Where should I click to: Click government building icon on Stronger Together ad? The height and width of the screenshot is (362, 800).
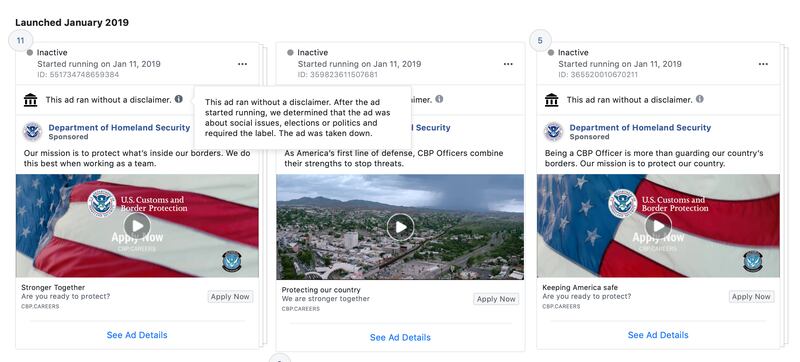[31, 100]
